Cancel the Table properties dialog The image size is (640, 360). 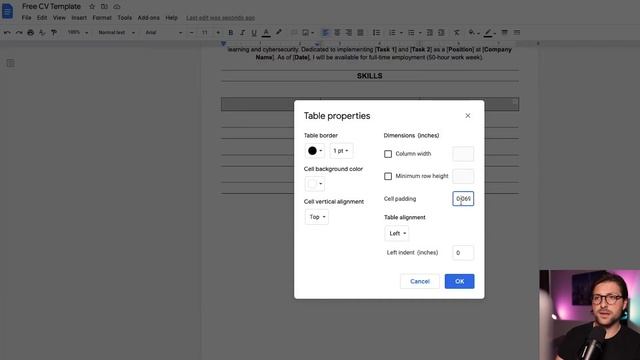pyautogui.click(x=420, y=281)
